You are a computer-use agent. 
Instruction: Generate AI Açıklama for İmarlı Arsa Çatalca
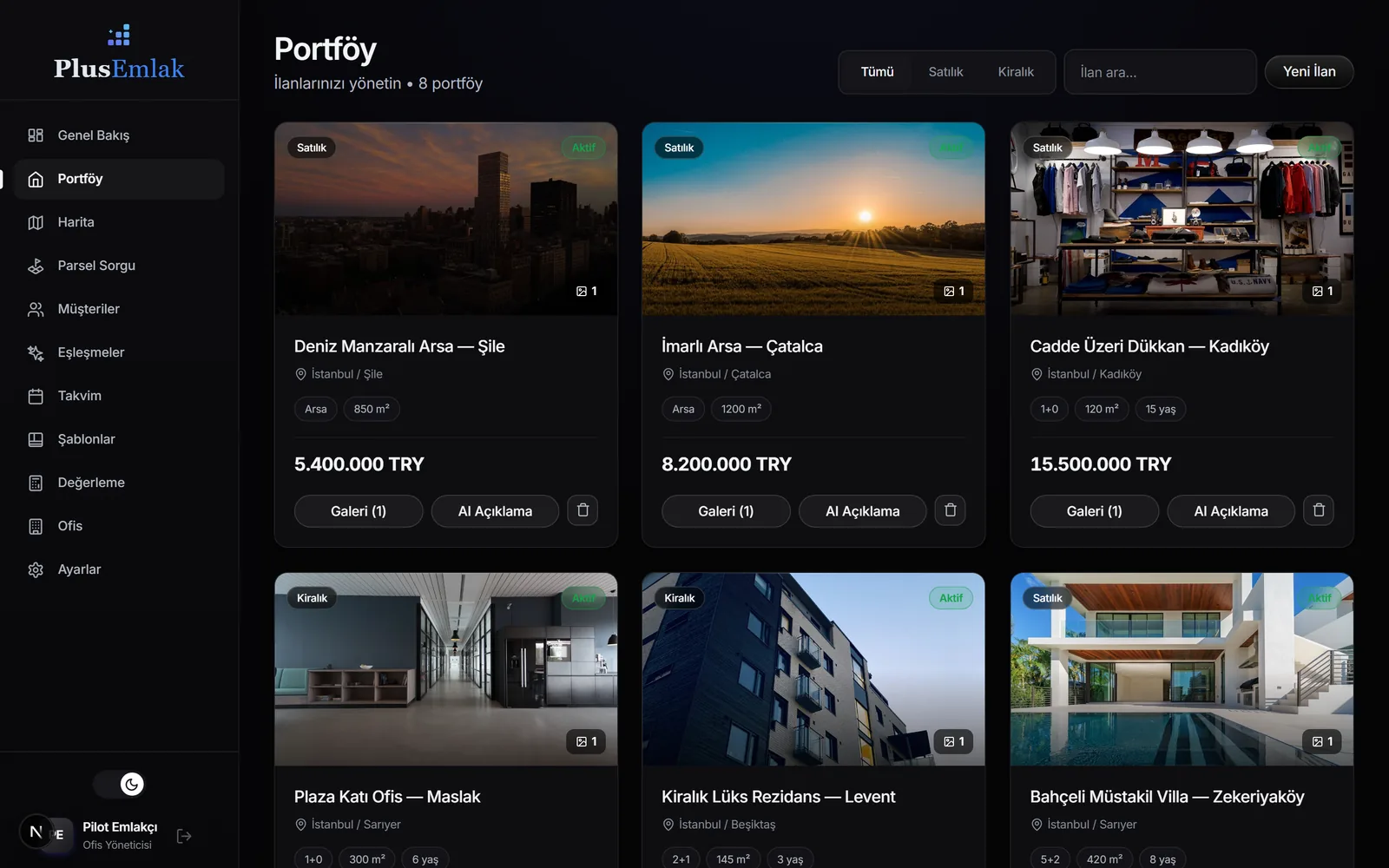863,511
